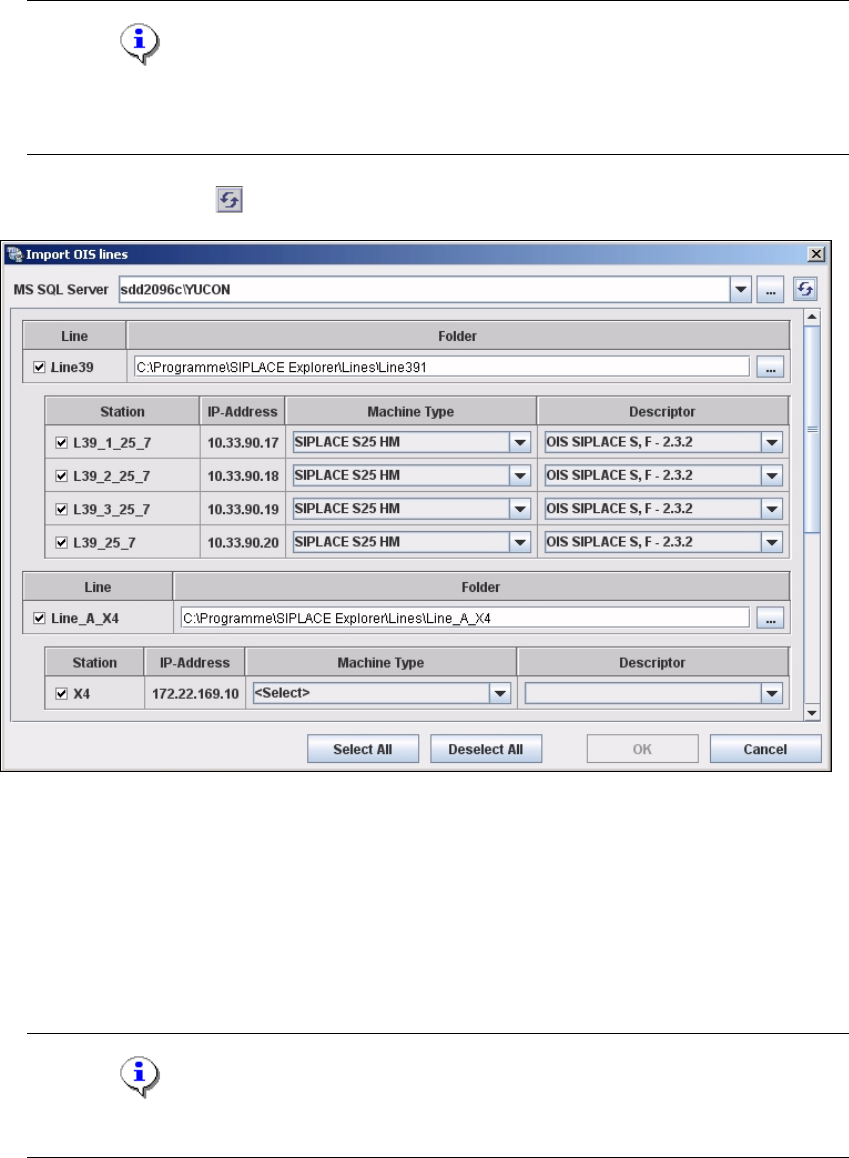Browse for the Line39 folder
Image resolution: width=849 pixels, height=1158 pixels.
(x=770, y=367)
